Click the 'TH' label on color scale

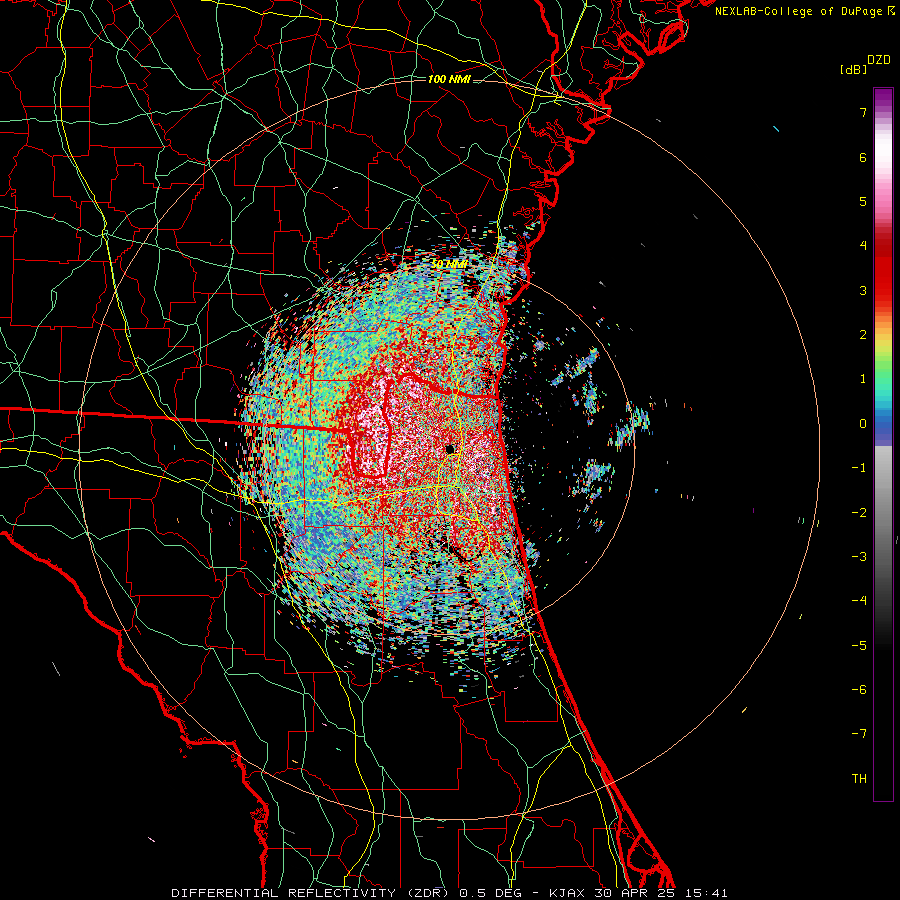coord(859,779)
